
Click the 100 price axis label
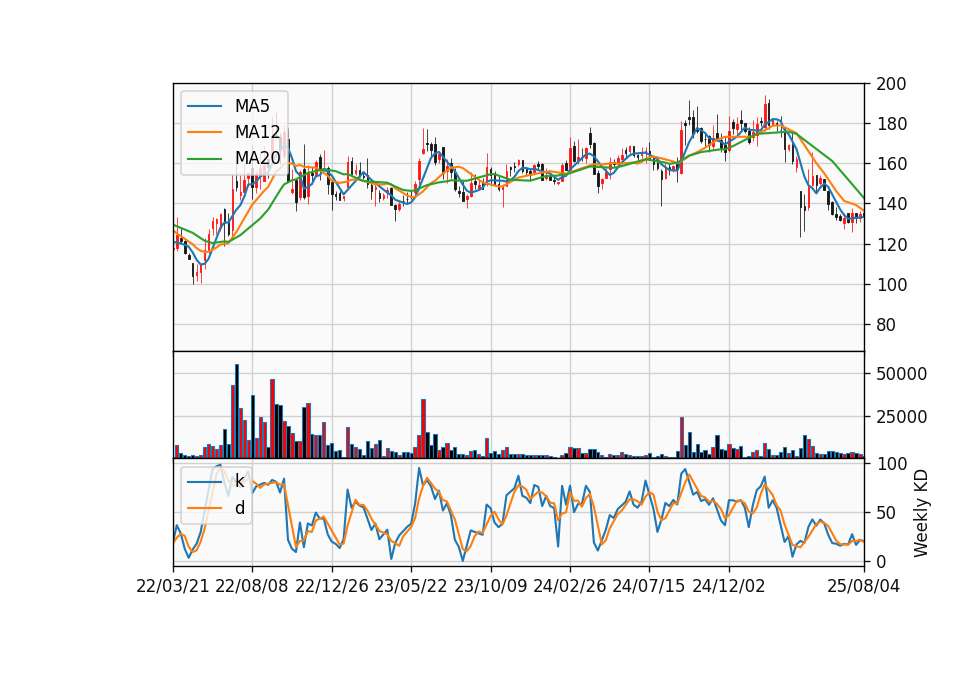coord(891,285)
